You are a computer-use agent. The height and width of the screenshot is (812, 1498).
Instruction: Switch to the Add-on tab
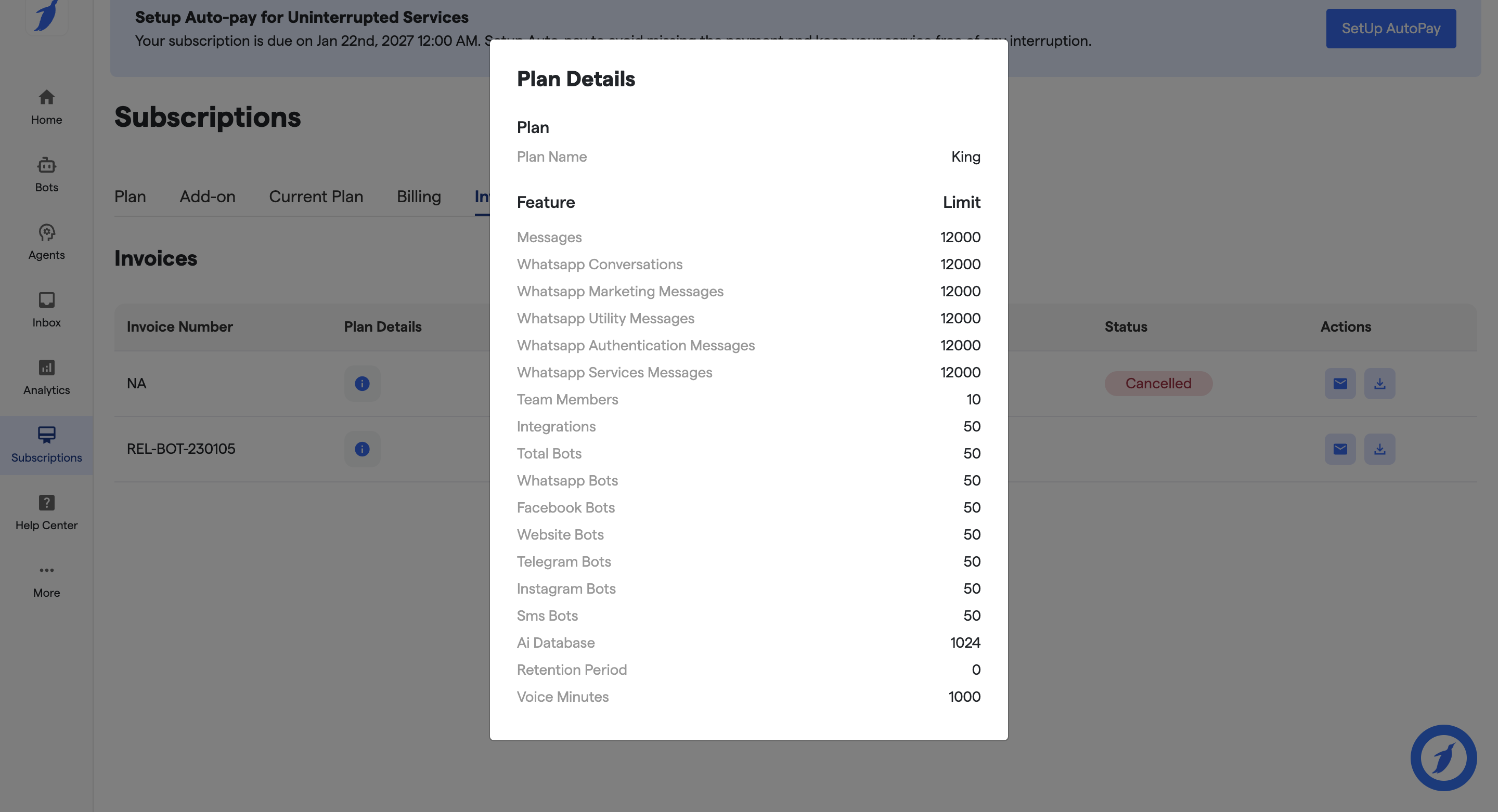(x=207, y=197)
